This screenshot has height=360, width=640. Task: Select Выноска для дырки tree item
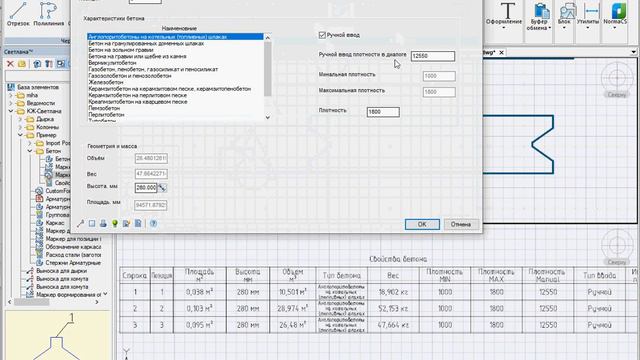(61, 271)
